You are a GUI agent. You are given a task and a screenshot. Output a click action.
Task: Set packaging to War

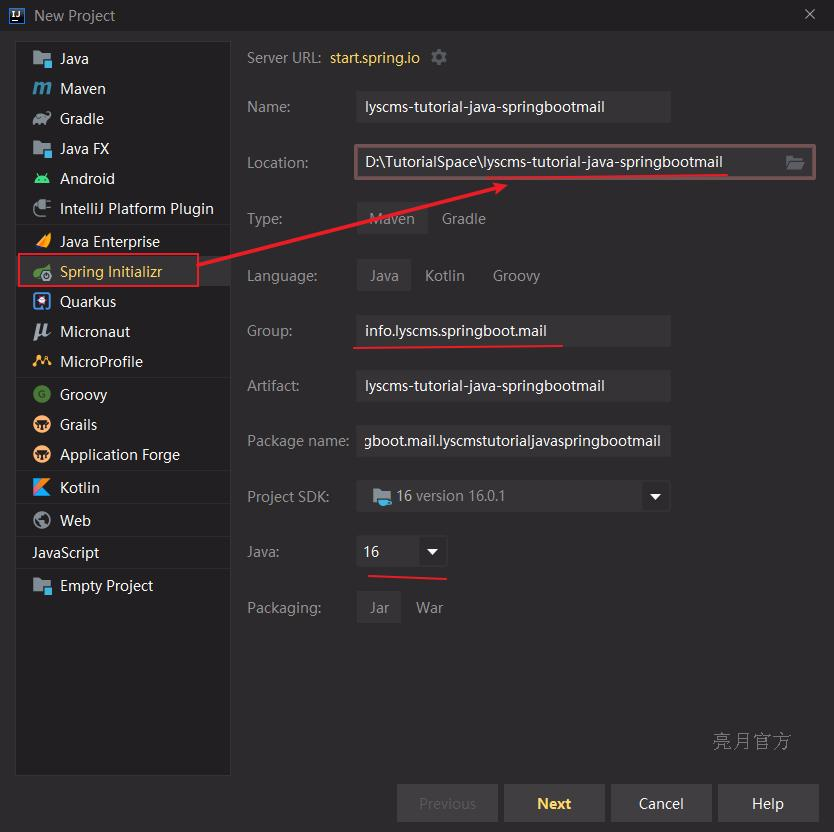click(429, 608)
